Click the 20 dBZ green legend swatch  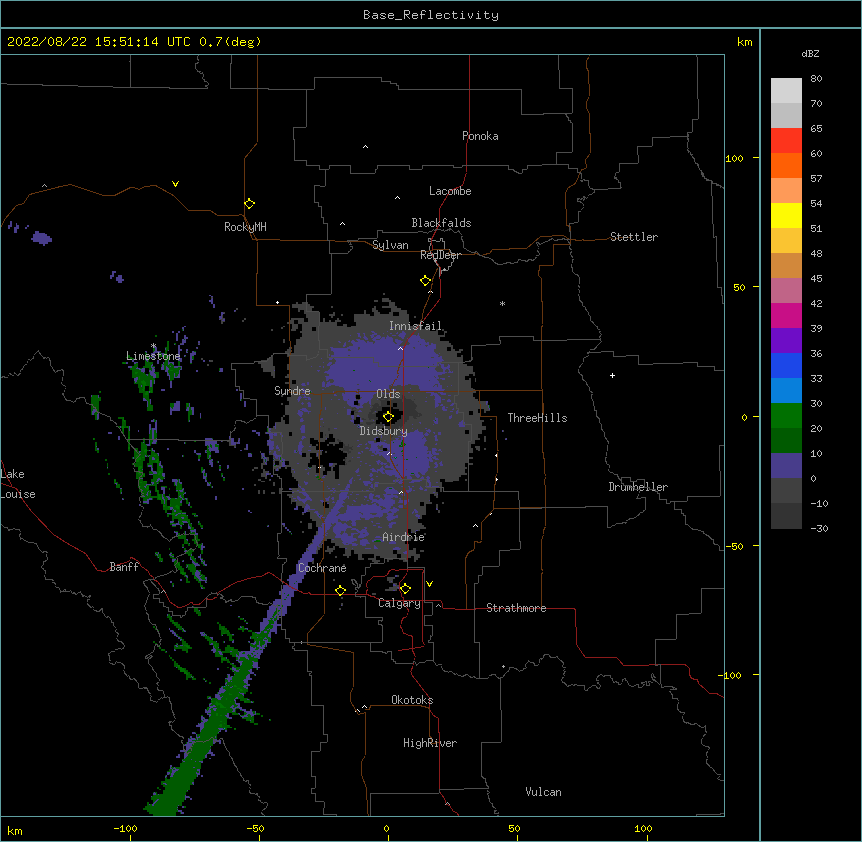tap(786, 440)
